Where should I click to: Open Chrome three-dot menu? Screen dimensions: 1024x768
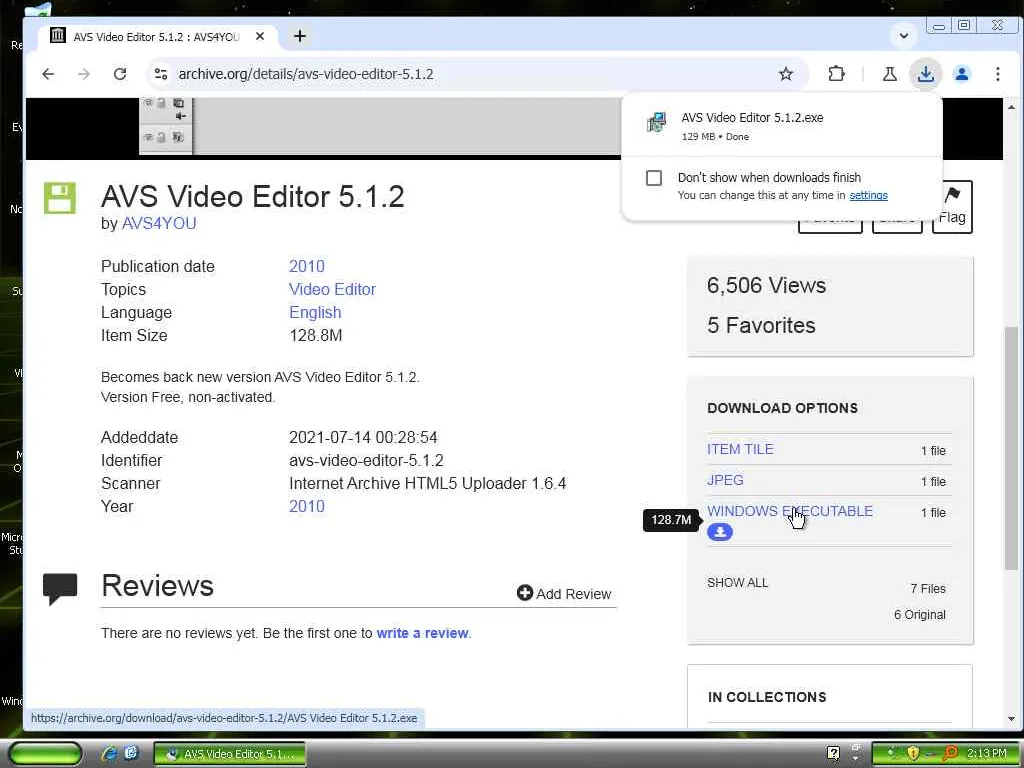tap(997, 74)
